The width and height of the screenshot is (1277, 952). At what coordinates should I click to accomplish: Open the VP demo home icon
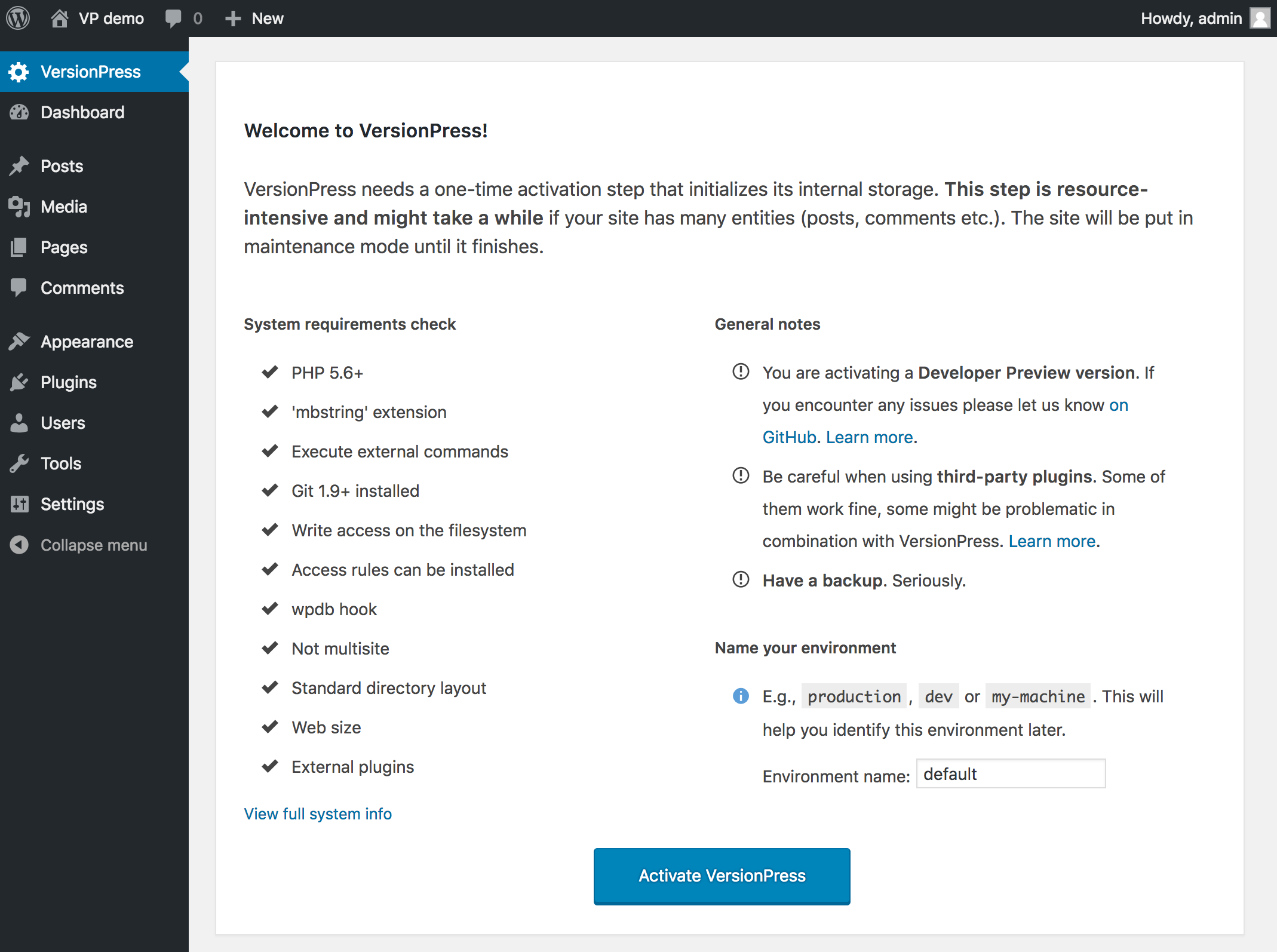59,19
